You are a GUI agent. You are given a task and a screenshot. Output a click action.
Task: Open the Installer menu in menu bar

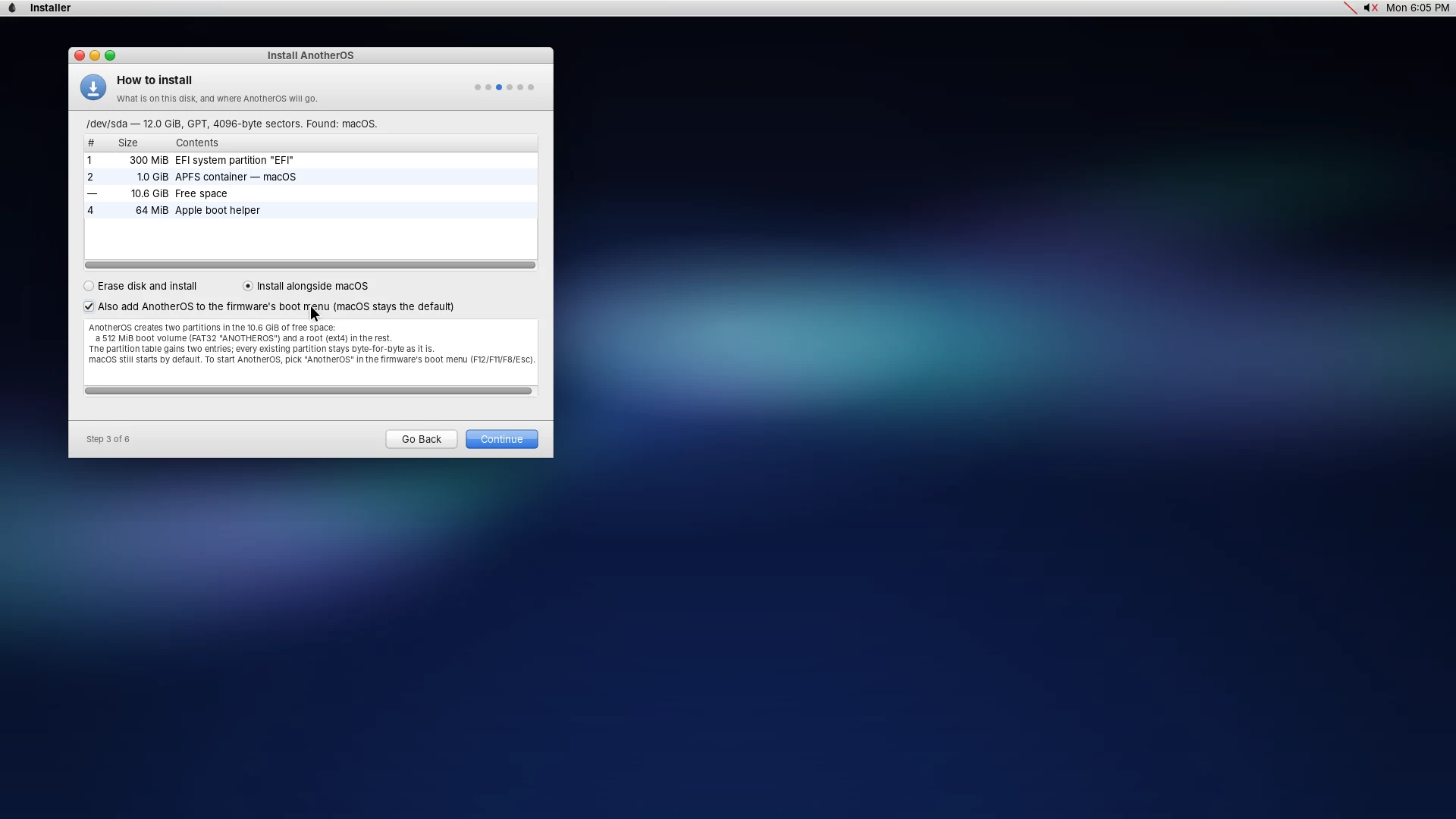coord(50,8)
